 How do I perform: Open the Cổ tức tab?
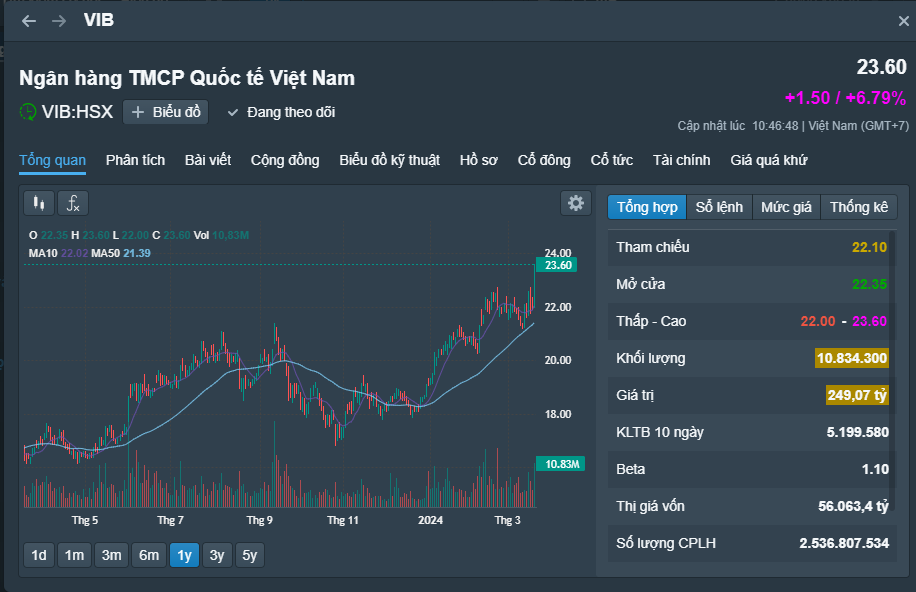coord(612,160)
